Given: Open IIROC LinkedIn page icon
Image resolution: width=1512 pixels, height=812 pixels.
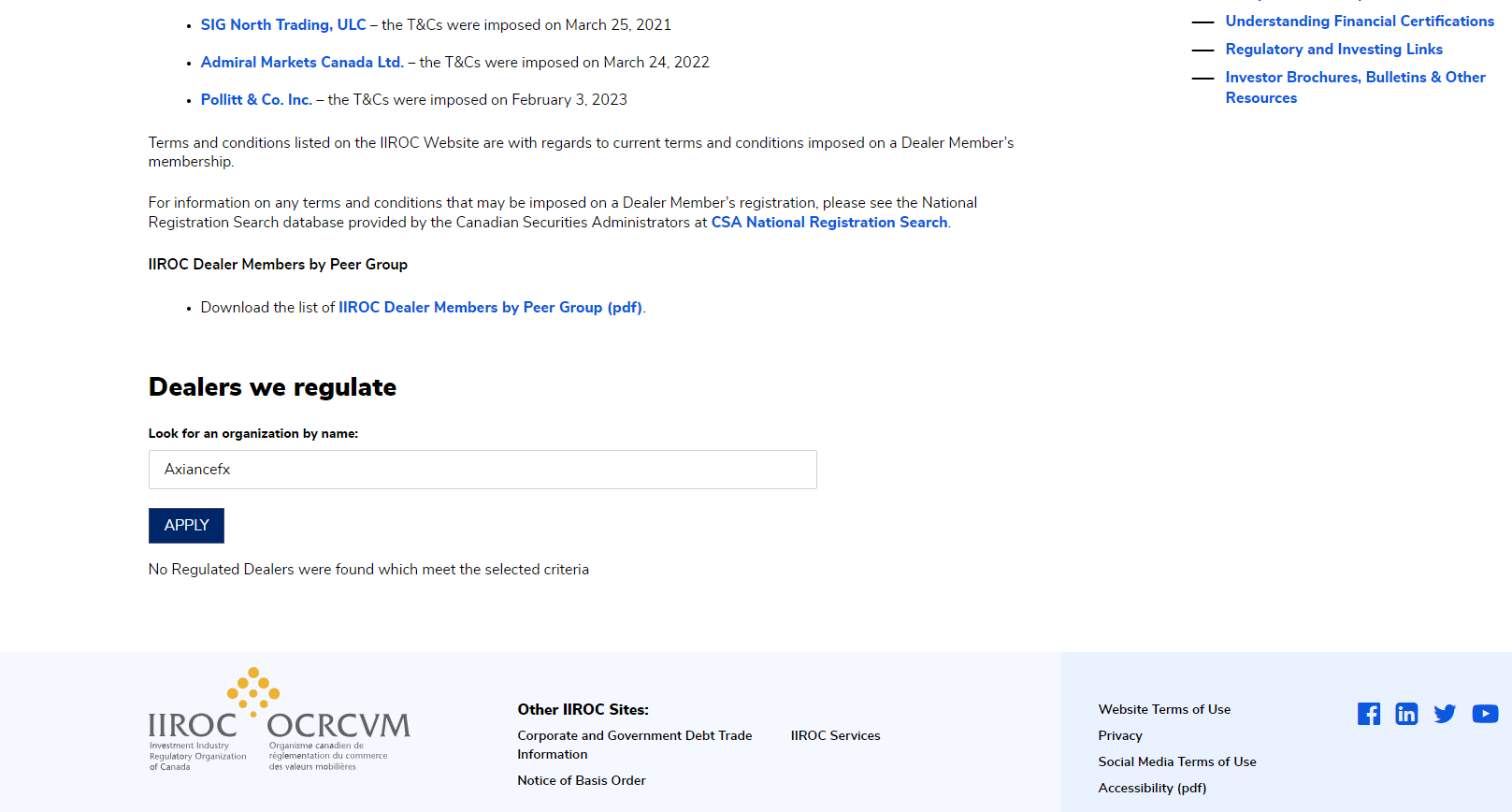Looking at the screenshot, I should pyautogui.click(x=1406, y=714).
